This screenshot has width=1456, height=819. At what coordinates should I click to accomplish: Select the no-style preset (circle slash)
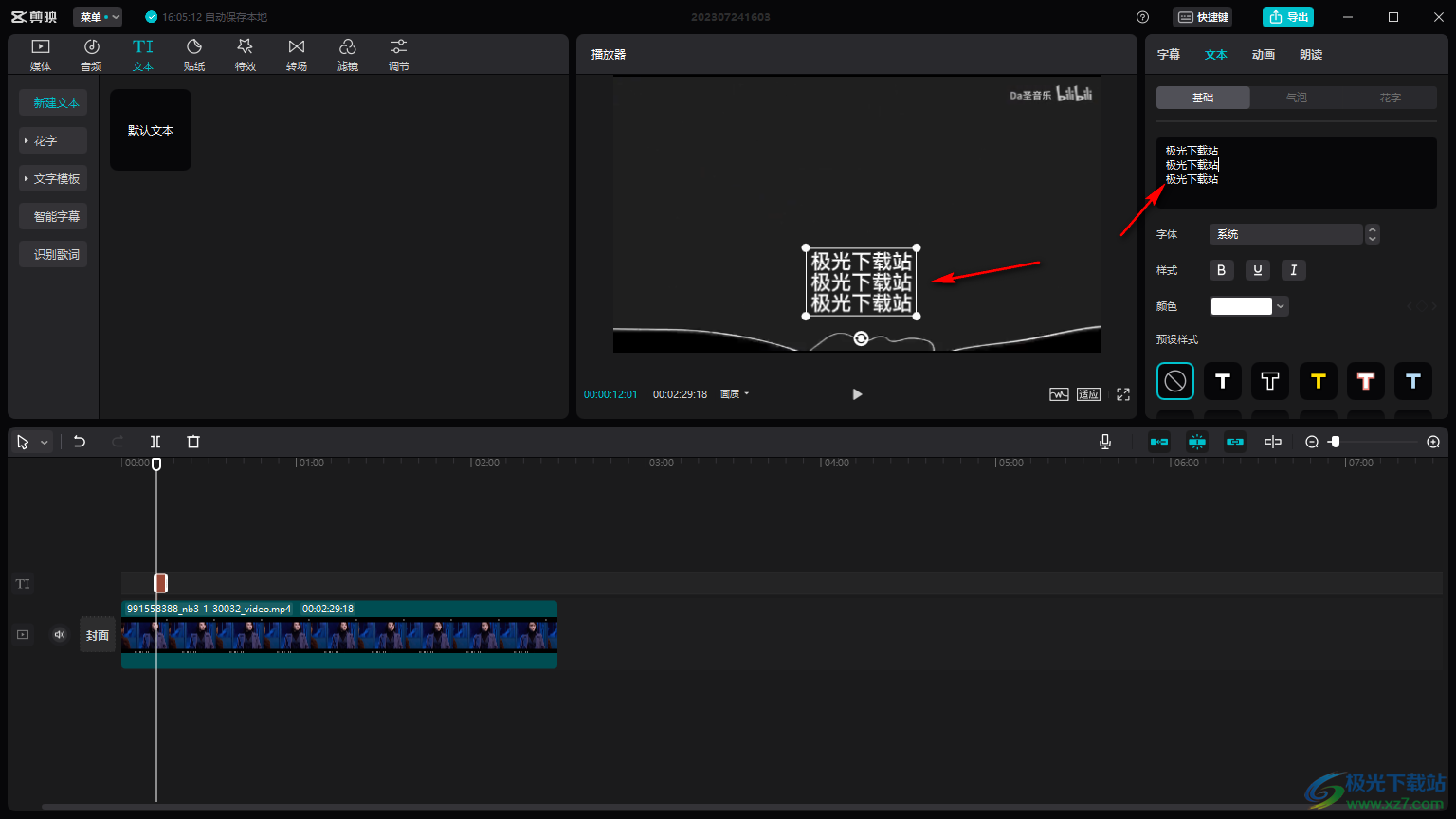click(x=1175, y=381)
